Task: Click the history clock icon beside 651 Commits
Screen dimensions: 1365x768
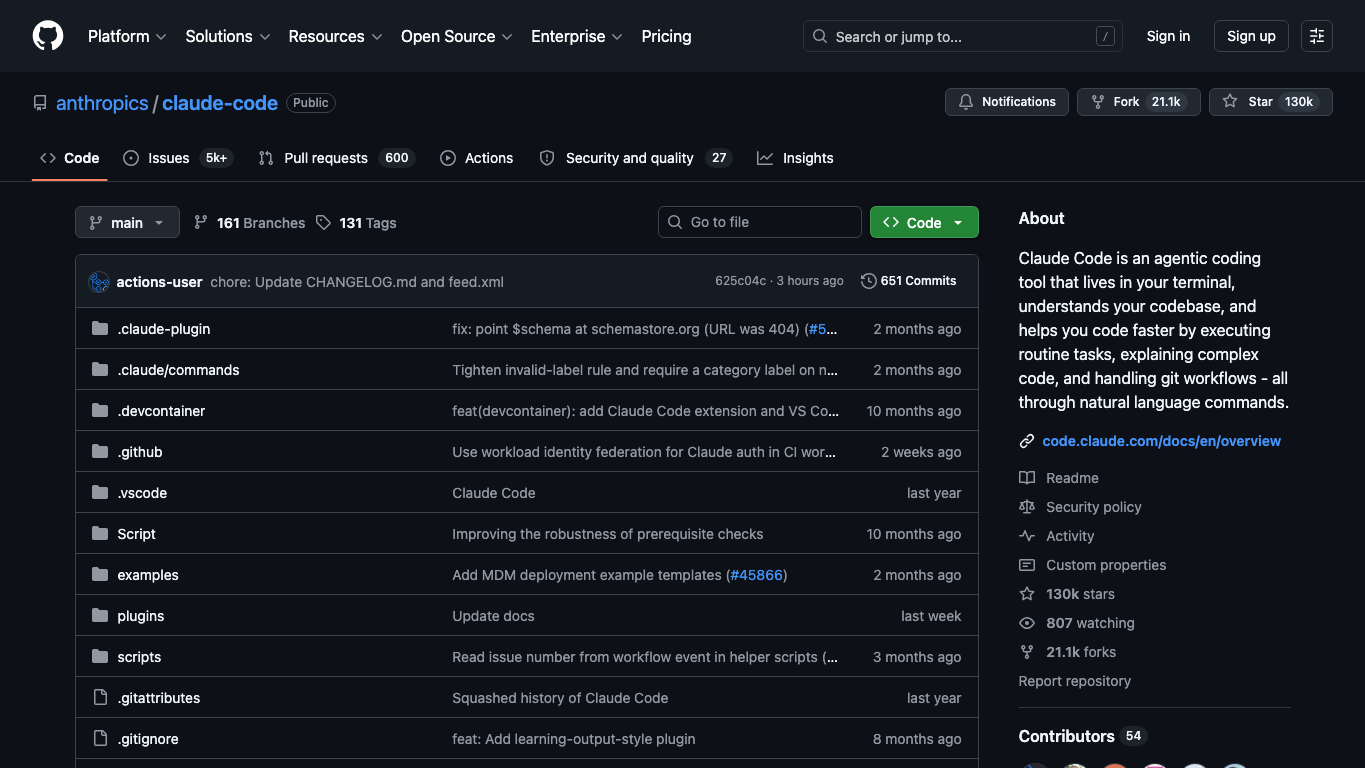Action: [x=869, y=281]
